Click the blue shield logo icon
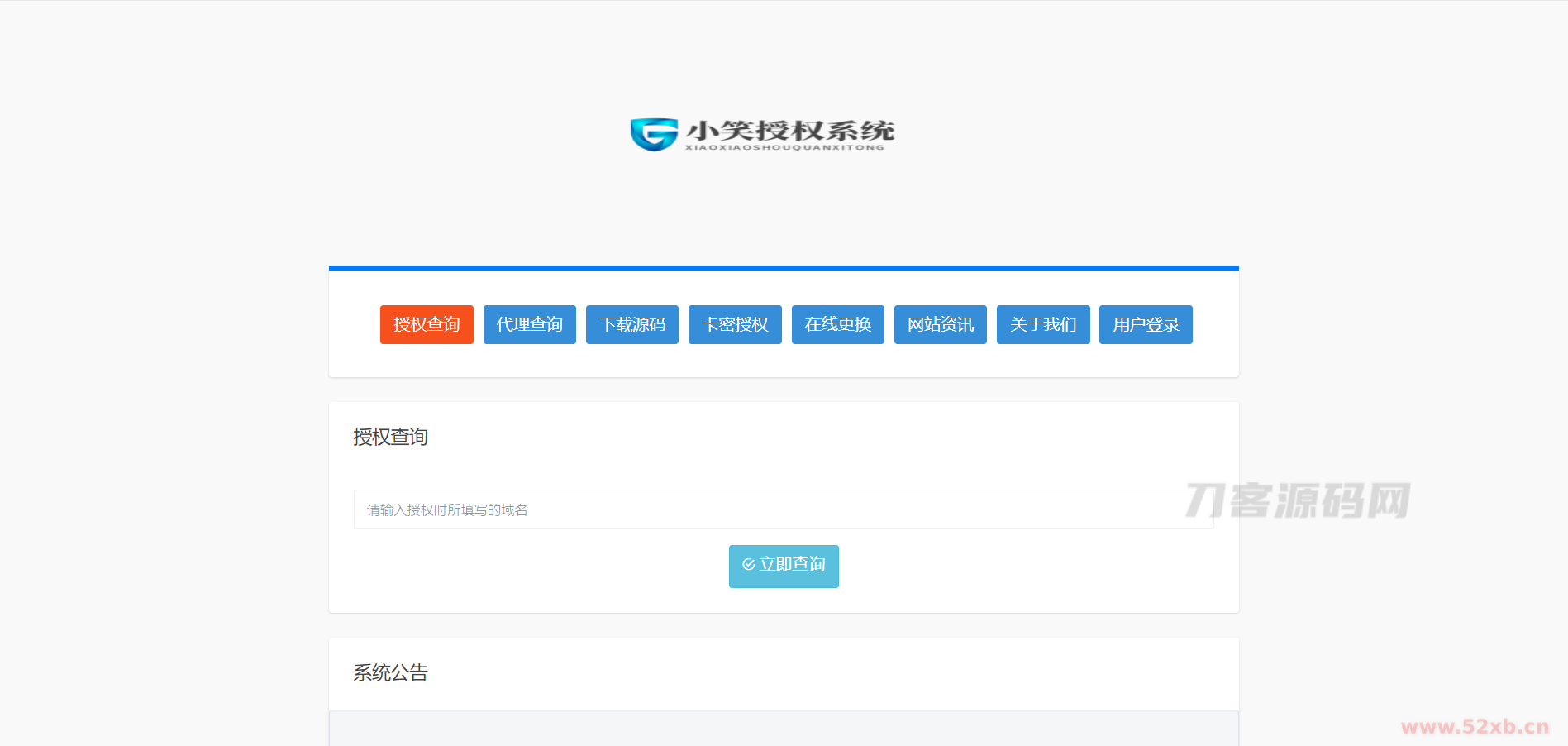1568x746 pixels. coord(653,132)
